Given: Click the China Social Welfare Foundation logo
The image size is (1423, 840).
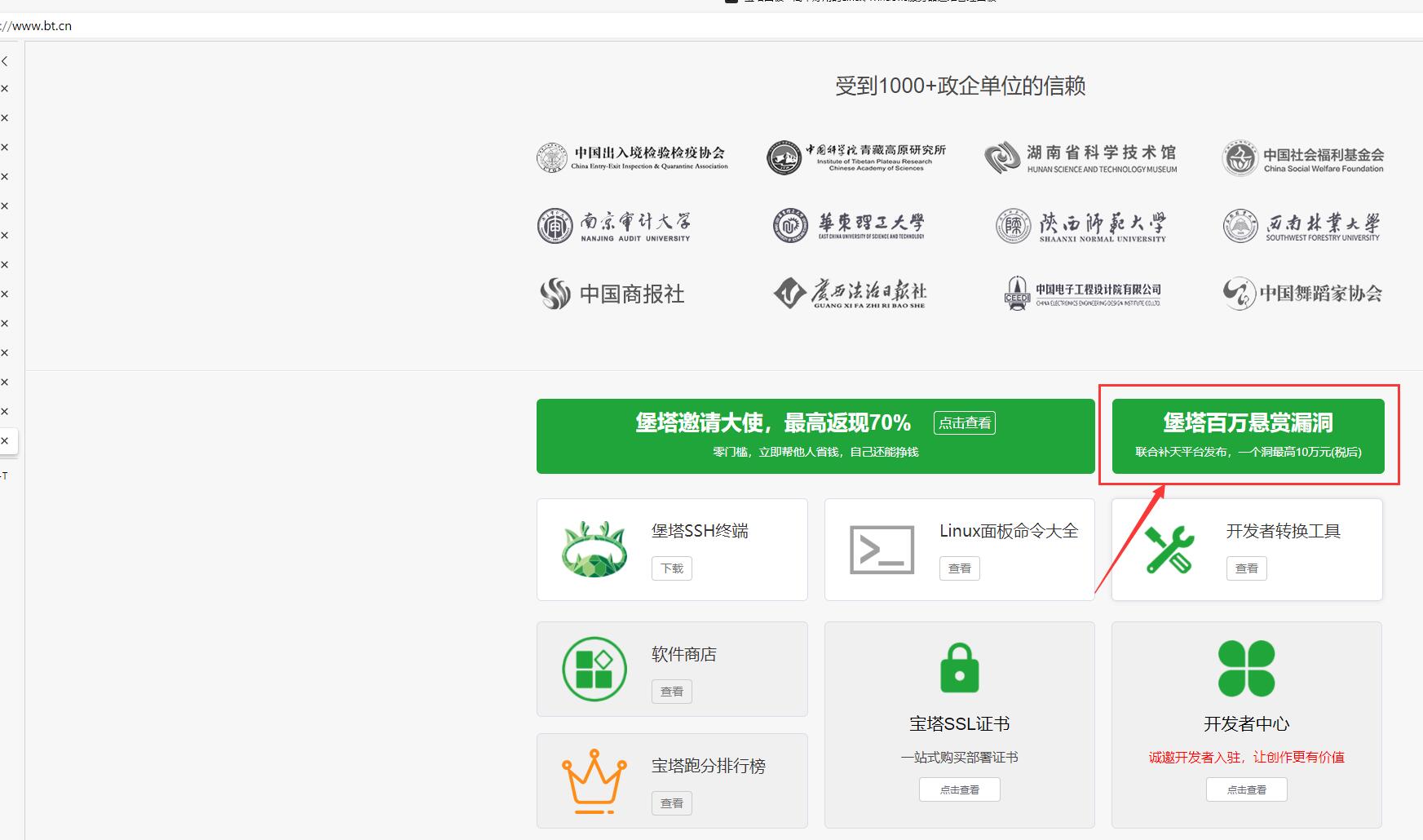Looking at the screenshot, I should 1303,158.
